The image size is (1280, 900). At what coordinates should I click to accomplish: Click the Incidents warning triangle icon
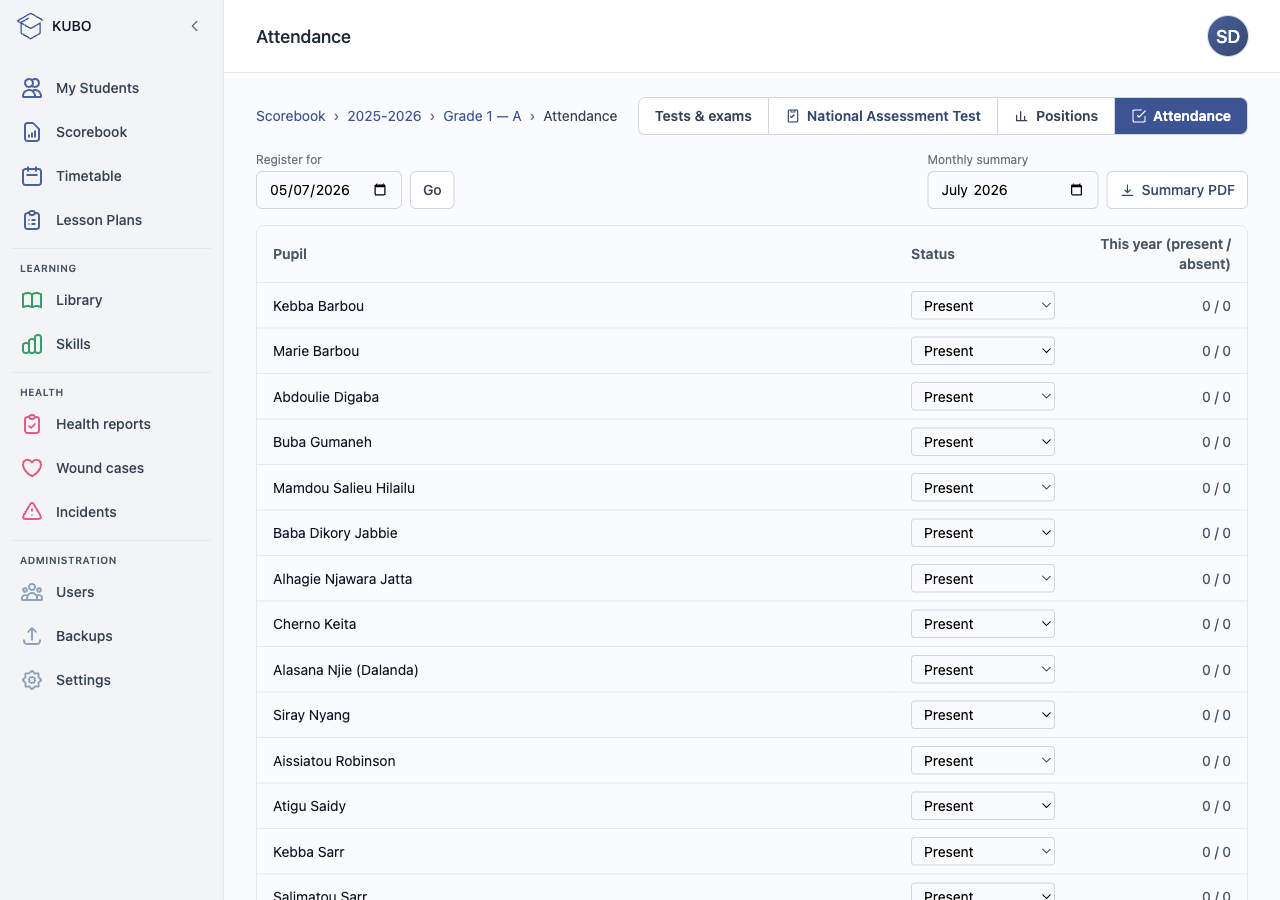[32, 512]
